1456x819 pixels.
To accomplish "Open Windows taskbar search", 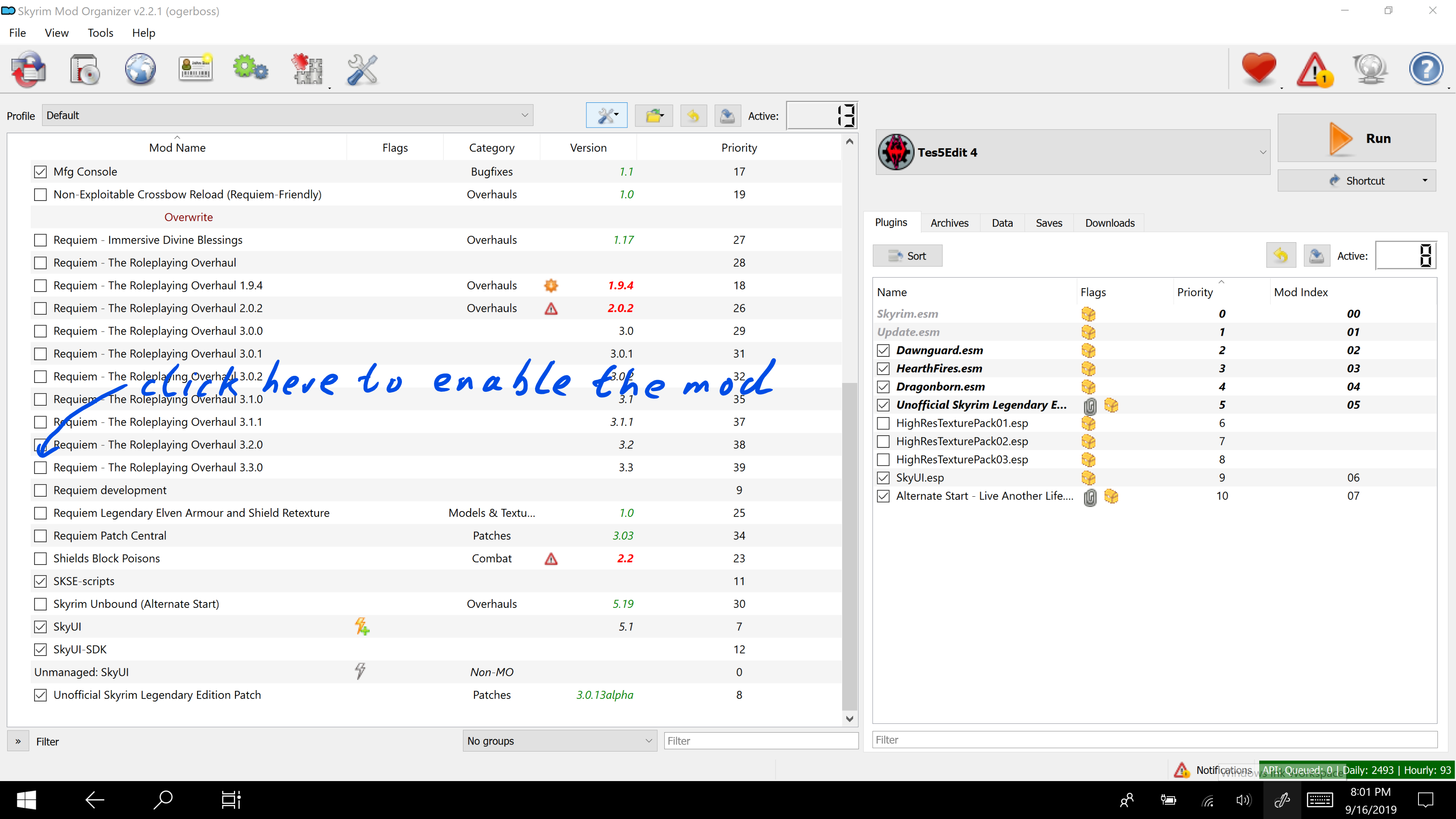I will point(163,800).
